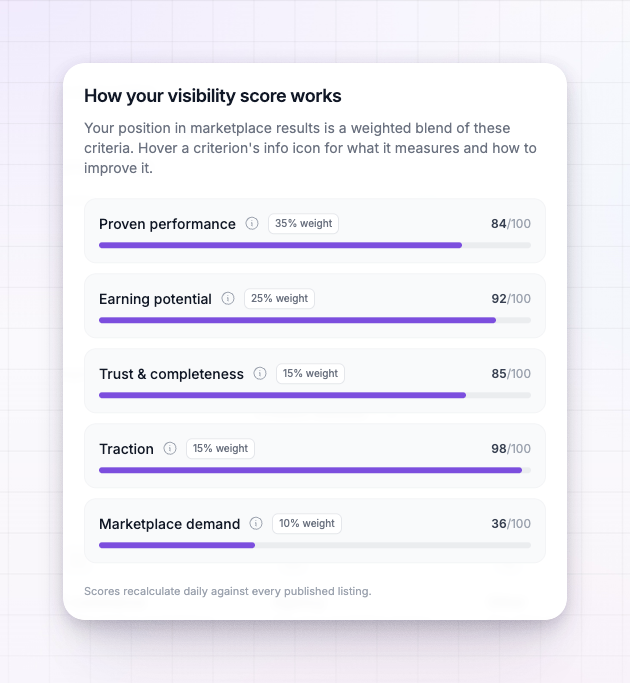Click the Earning potential progress bar
This screenshot has width=630, height=683.
[x=315, y=320]
